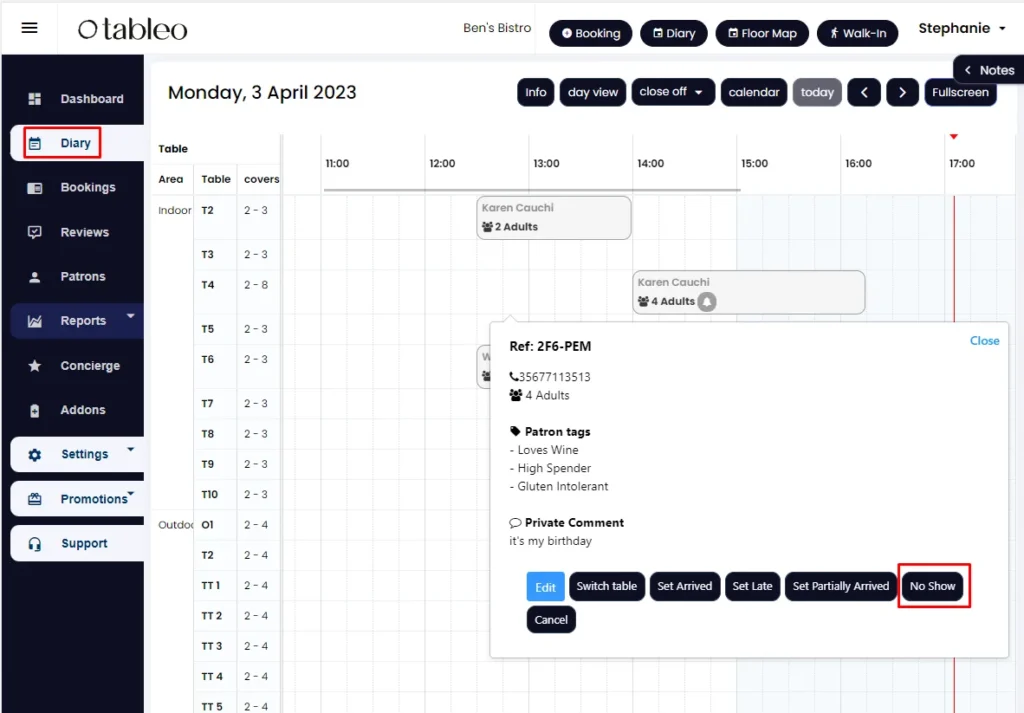Close the booking details popup
Screen dimensions: 1024x713
(984, 341)
